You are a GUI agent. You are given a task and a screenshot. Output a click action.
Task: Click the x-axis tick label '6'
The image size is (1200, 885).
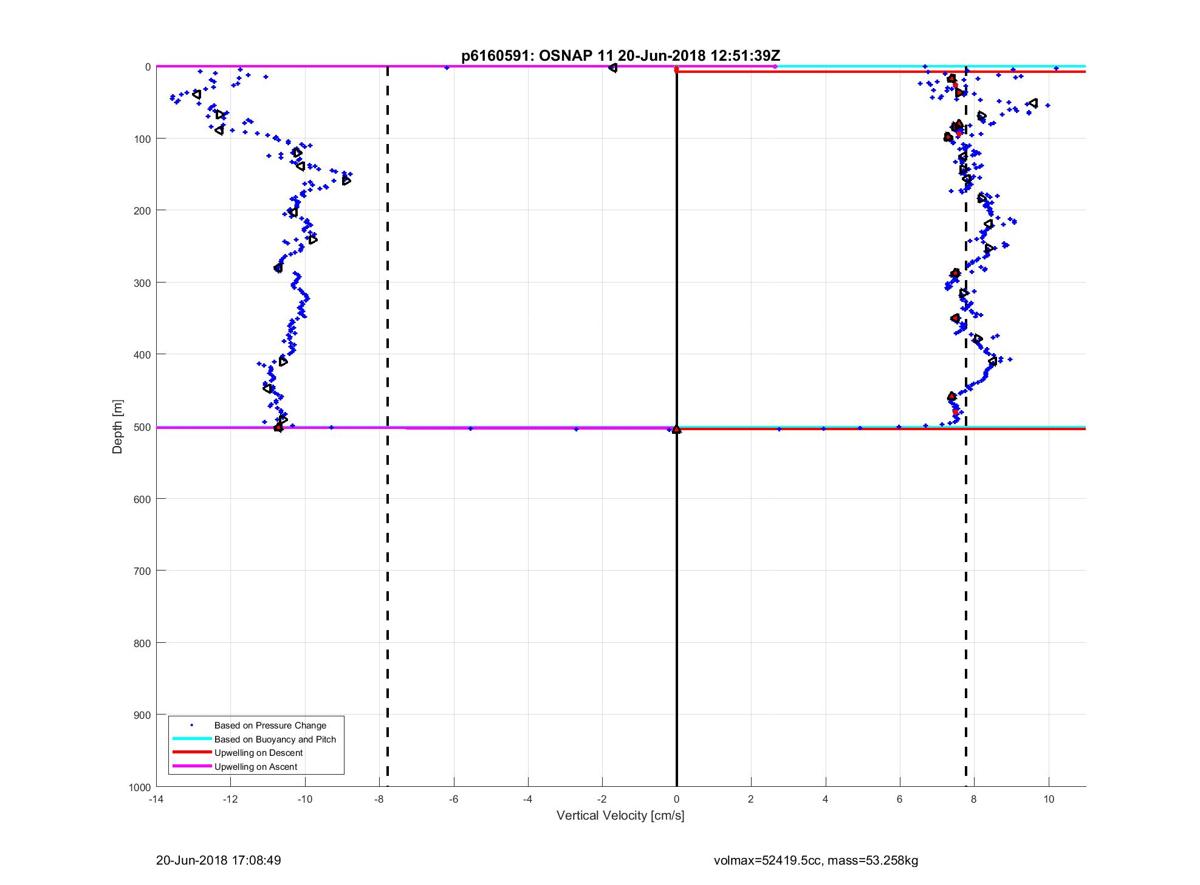900,800
